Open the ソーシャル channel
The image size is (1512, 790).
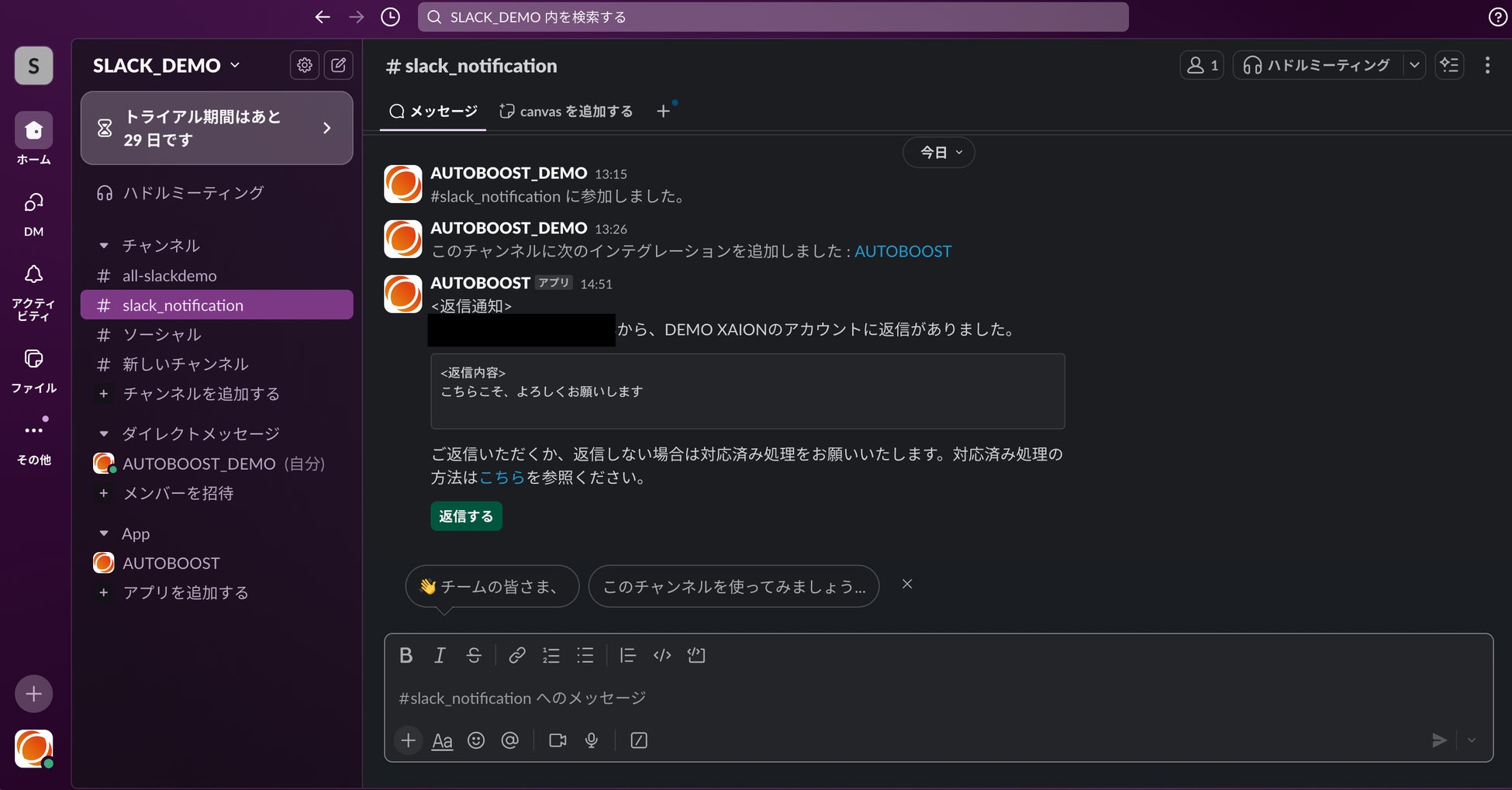[x=217, y=335]
